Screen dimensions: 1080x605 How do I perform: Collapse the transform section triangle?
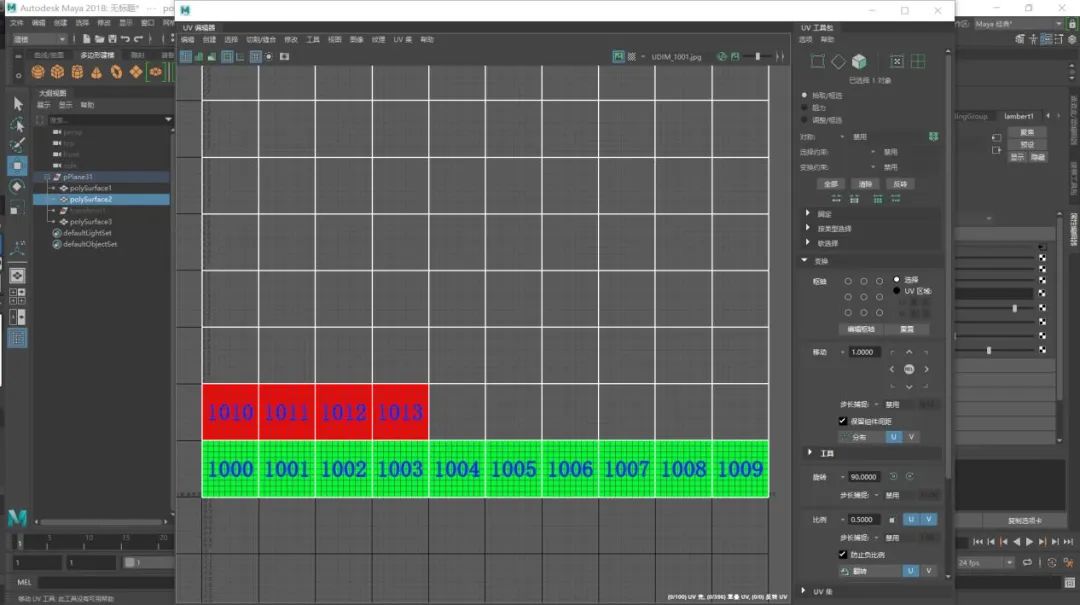pyautogui.click(x=804, y=260)
